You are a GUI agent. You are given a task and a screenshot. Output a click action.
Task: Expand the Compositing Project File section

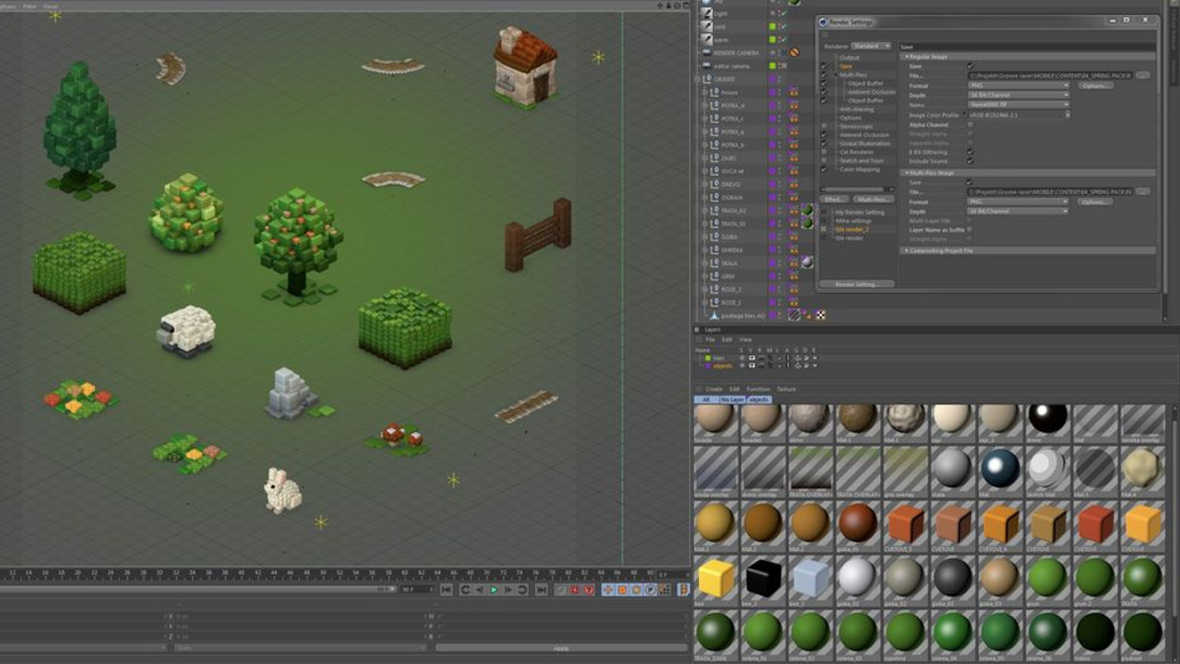coord(905,251)
